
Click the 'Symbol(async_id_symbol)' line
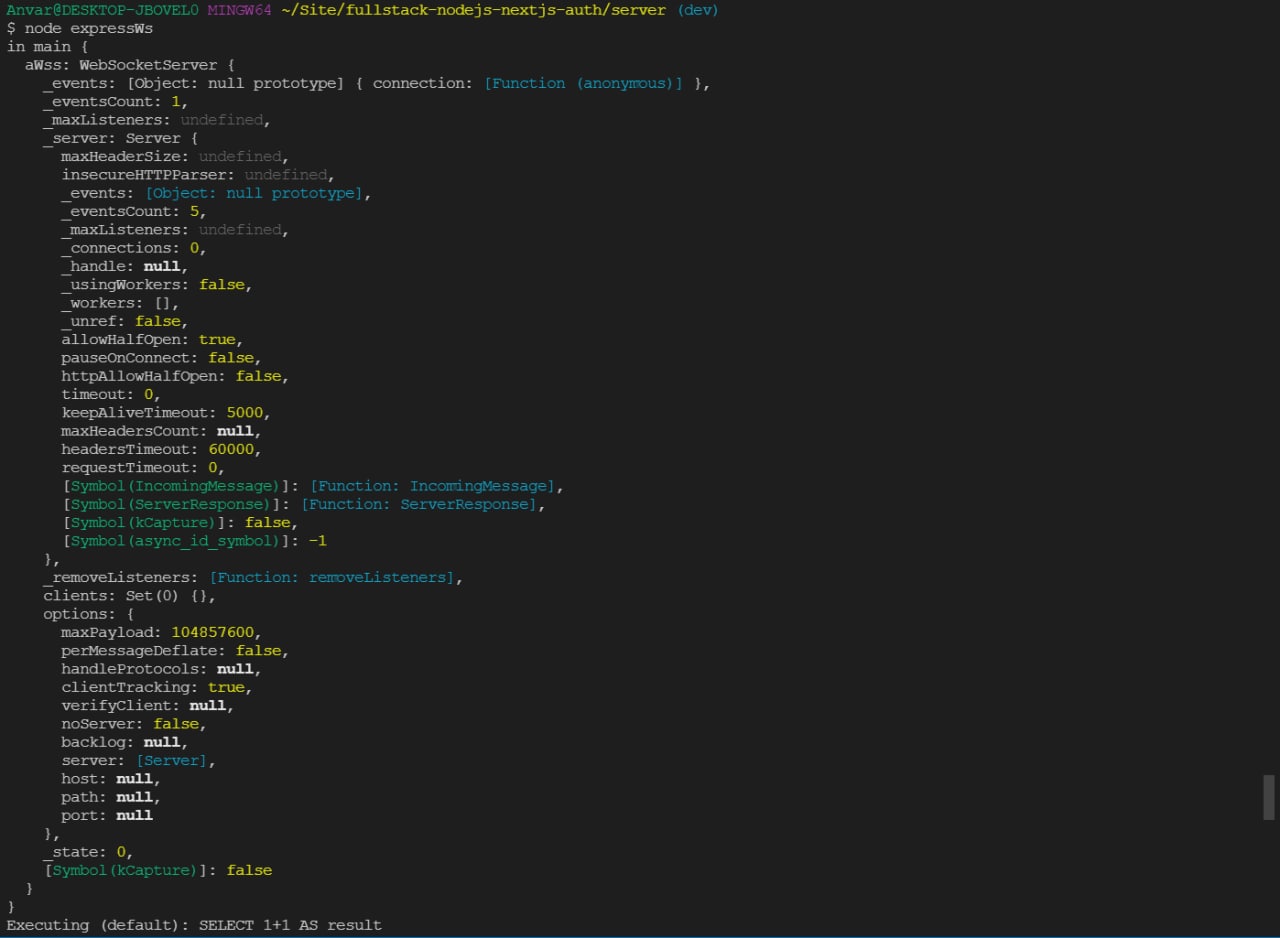pyautogui.click(x=194, y=541)
